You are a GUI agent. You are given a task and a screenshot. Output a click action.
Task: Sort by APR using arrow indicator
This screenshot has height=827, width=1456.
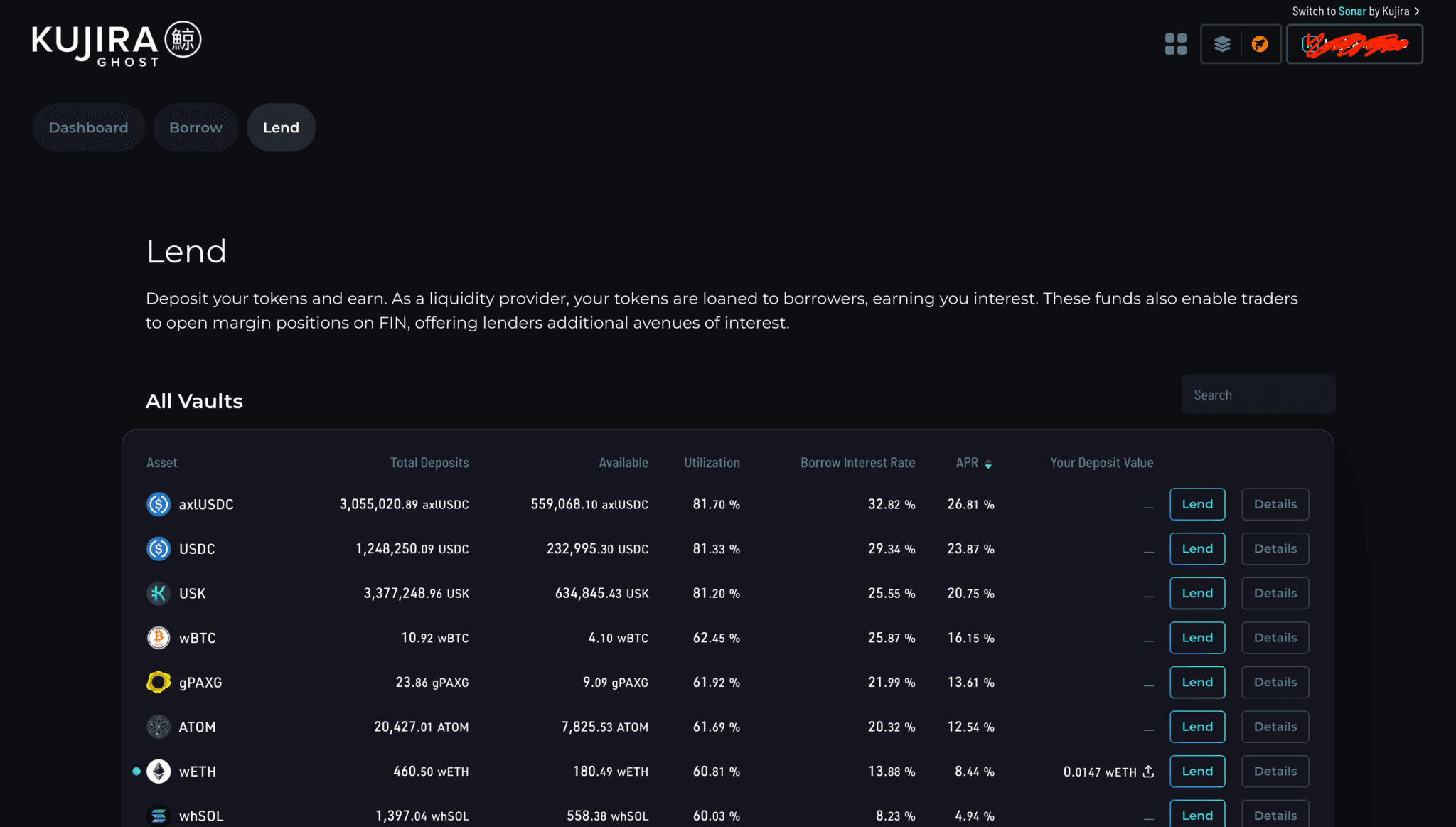[988, 464]
